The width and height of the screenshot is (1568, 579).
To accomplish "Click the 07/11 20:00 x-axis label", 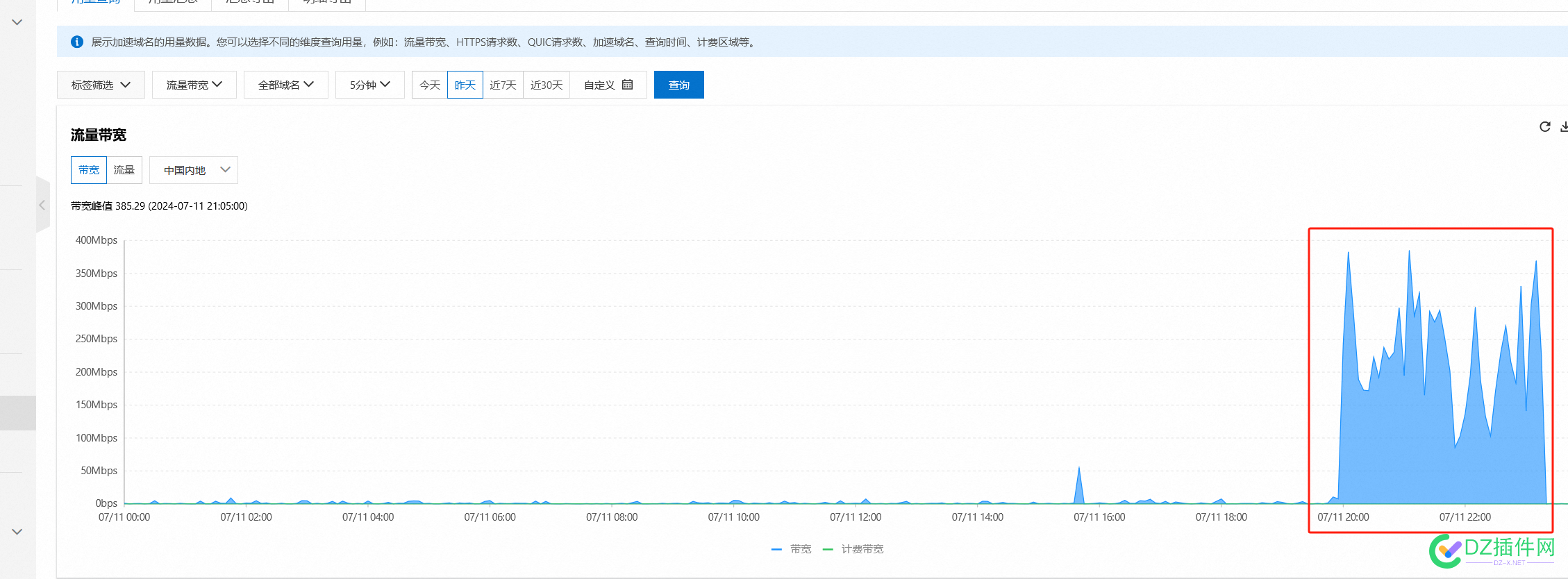I will pyautogui.click(x=1343, y=517).
